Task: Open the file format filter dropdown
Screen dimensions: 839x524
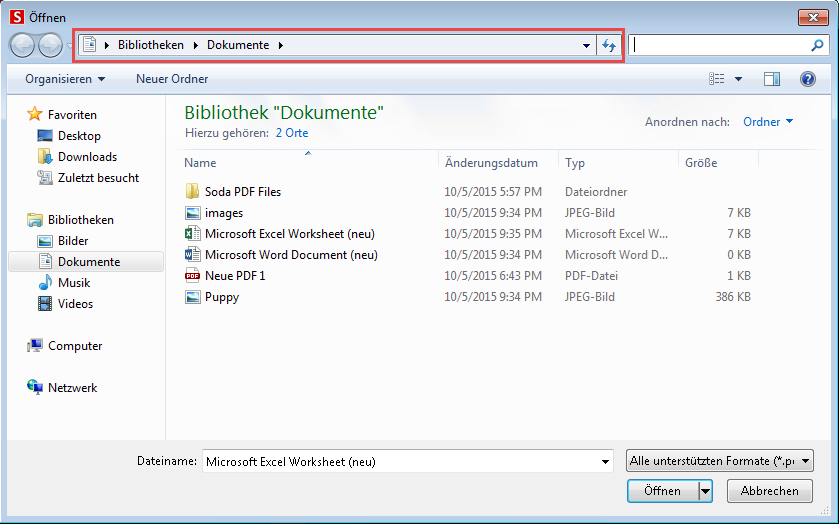Action: pyautogui.click(x=720, y=461)
